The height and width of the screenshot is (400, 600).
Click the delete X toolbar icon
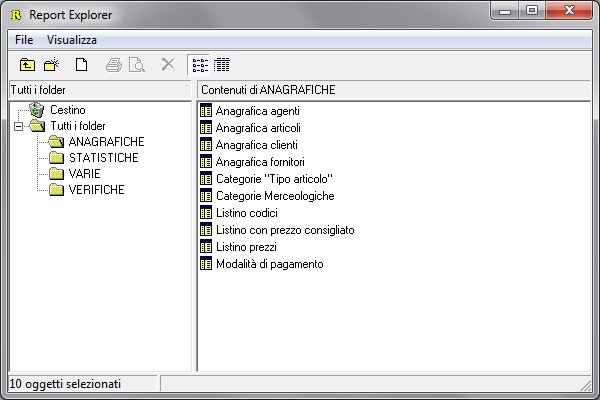[x=168, y=65]
